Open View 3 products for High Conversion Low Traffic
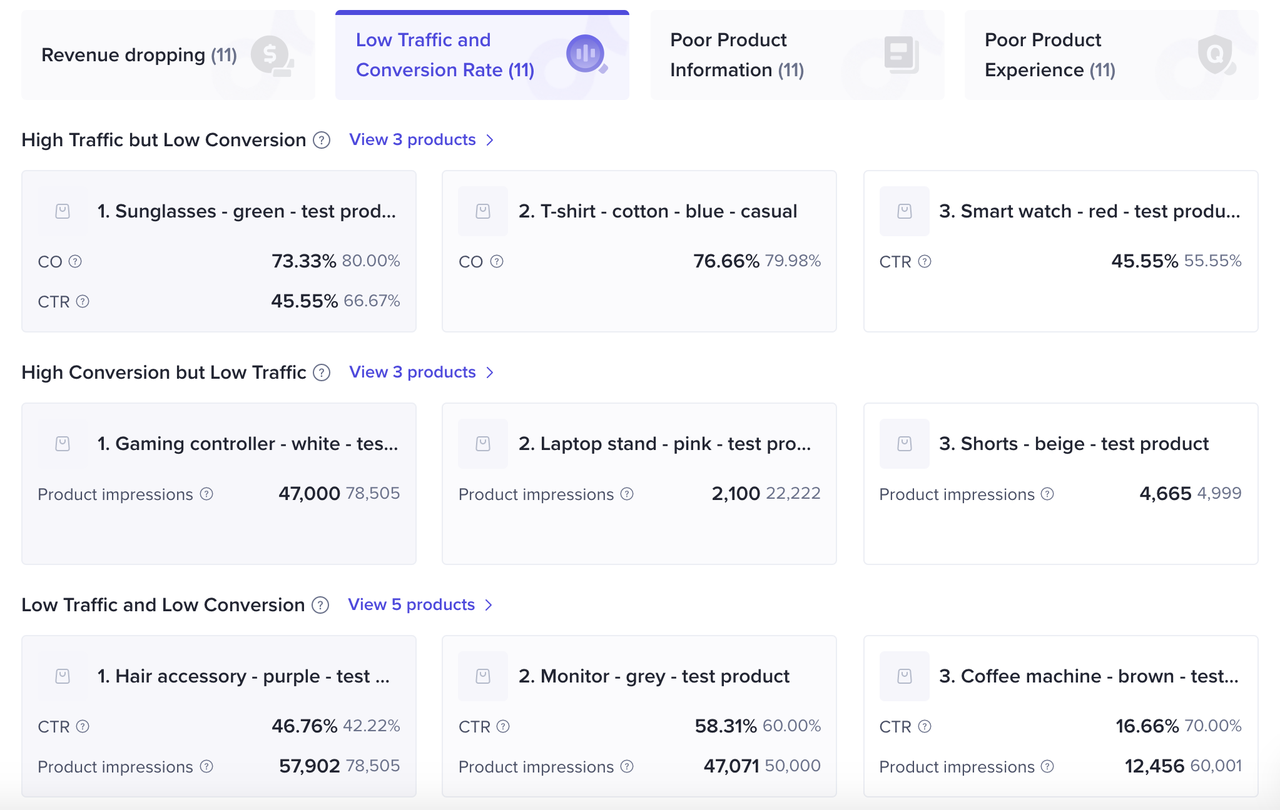1280x810 pixels. (x=412, y=372)
